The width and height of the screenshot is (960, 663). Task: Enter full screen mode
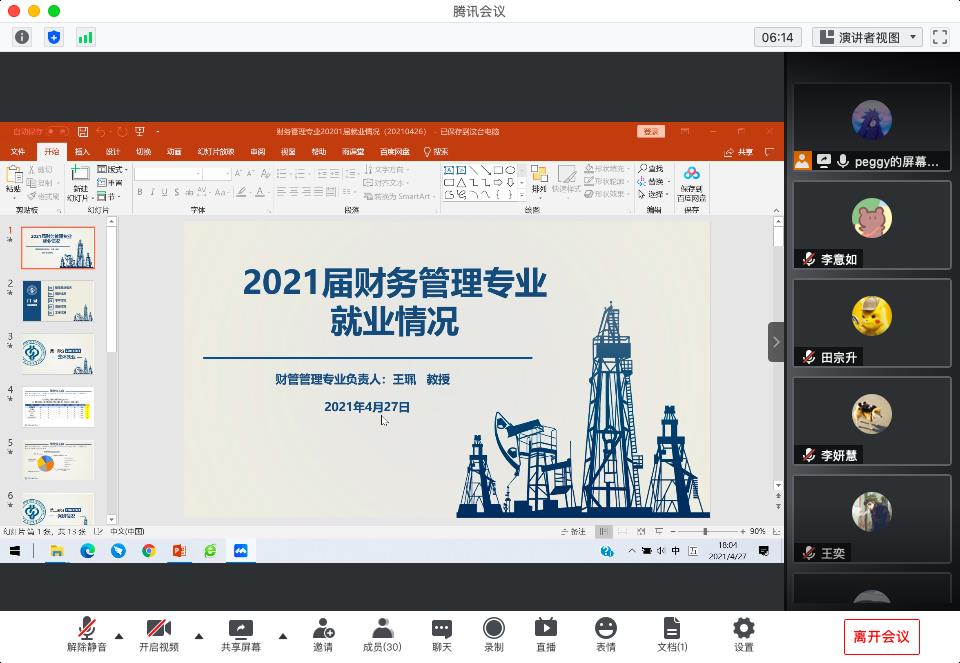(939, 37)
